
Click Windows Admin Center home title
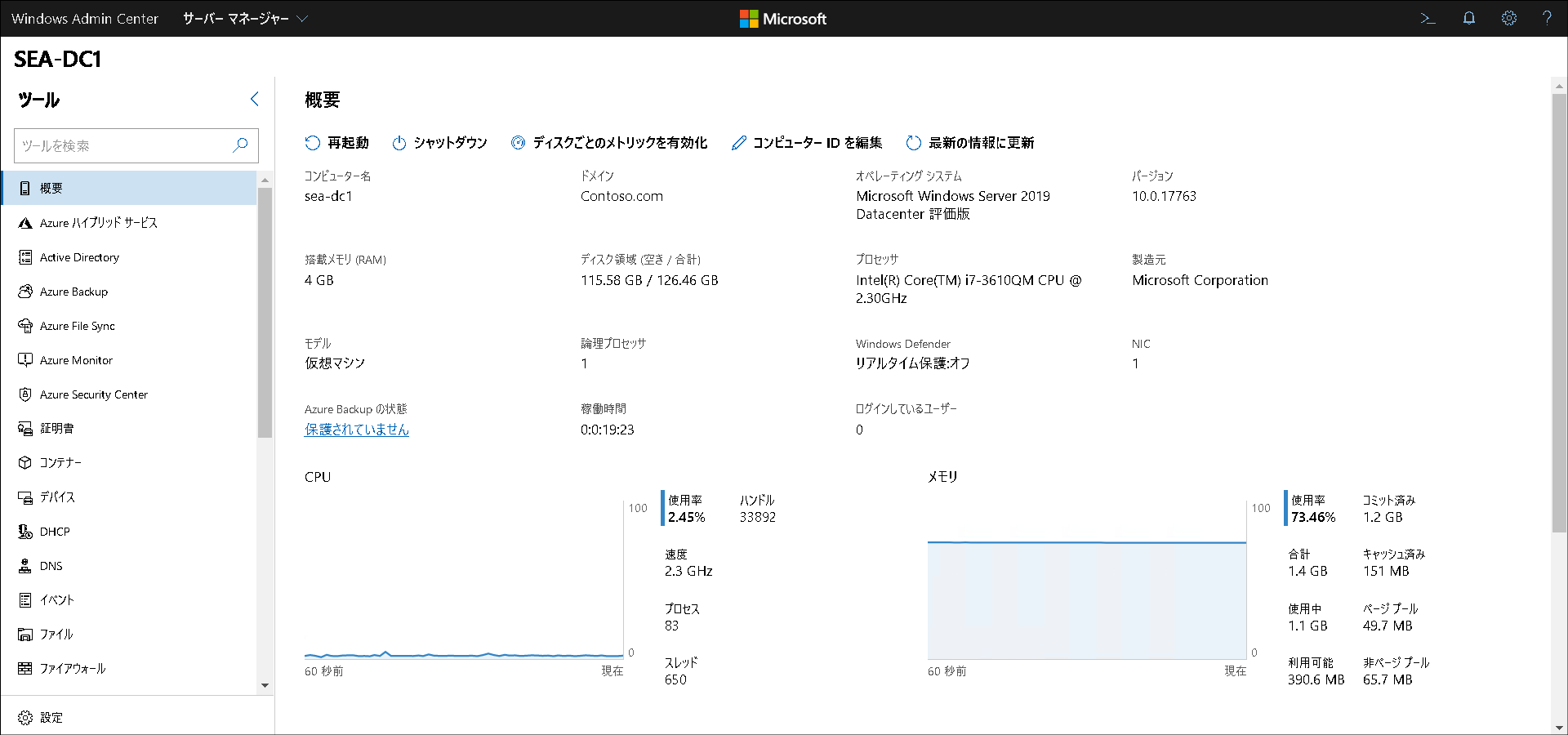[85, 18]
